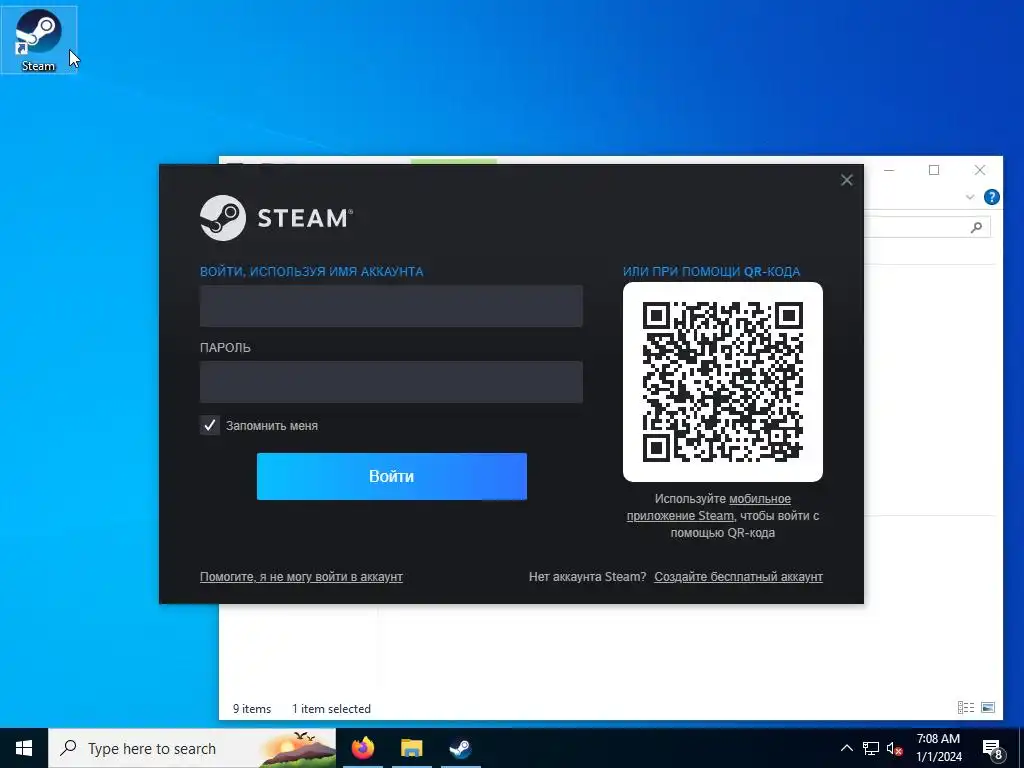Open the taskbar clock and date
Viewport: 1024px width, 768px height.
pos(938,748)
